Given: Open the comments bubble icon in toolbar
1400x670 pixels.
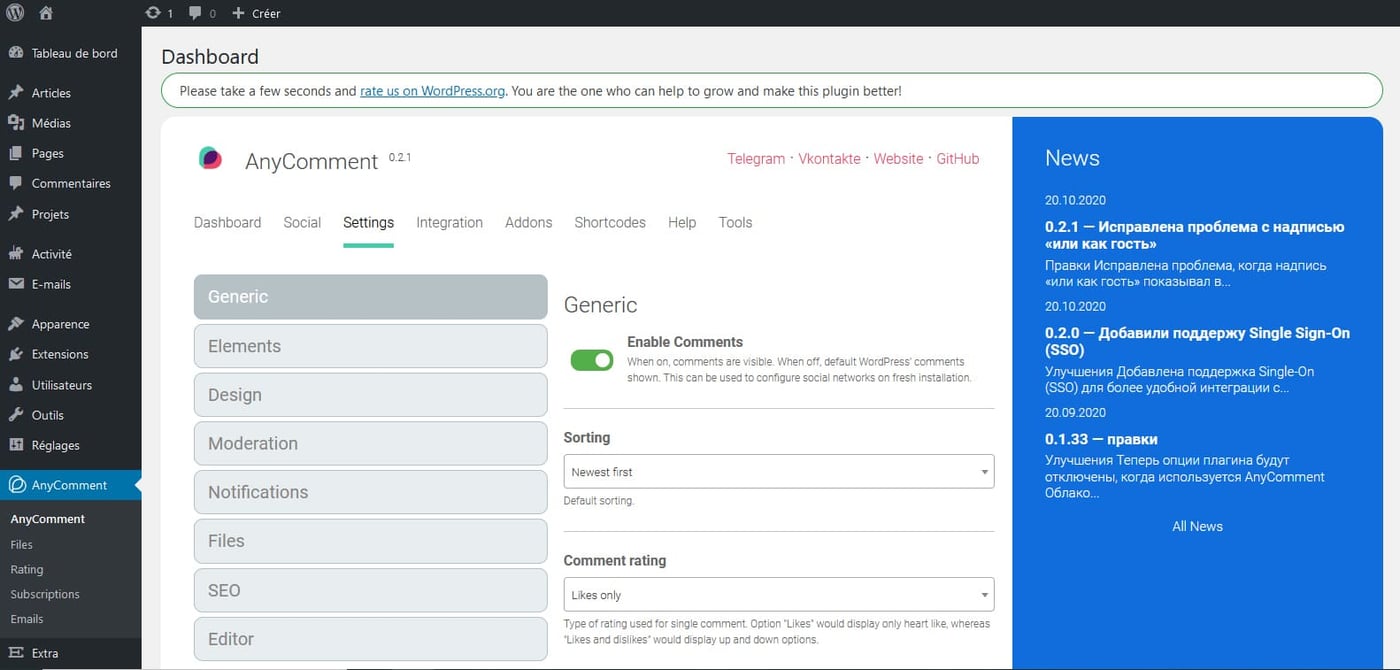Looking at the screenshot, I should click(x=196, y=13).
